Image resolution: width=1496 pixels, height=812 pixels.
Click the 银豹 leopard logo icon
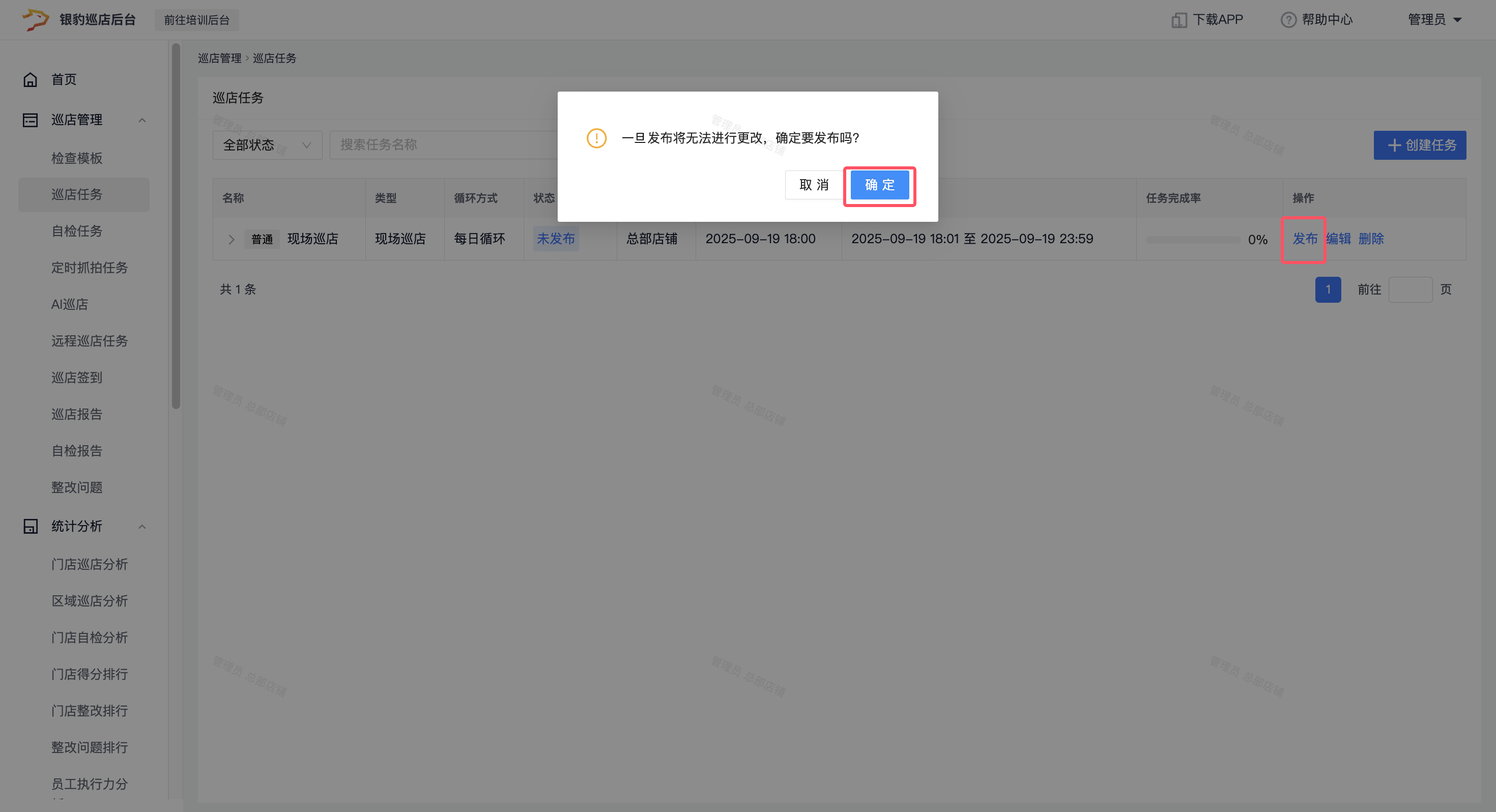(35, 19)
